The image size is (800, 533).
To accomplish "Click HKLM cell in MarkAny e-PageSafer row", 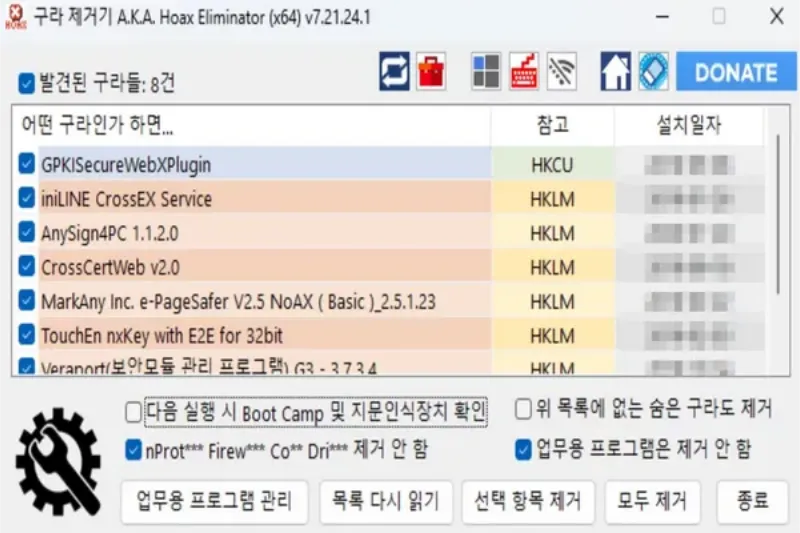I will (x=553, y=301).
